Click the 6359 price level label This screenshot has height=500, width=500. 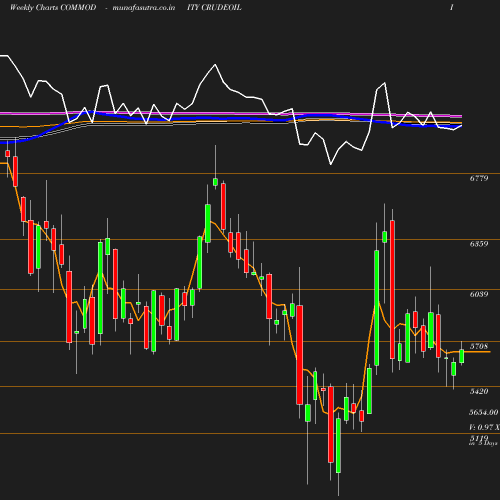click(479, 244)
